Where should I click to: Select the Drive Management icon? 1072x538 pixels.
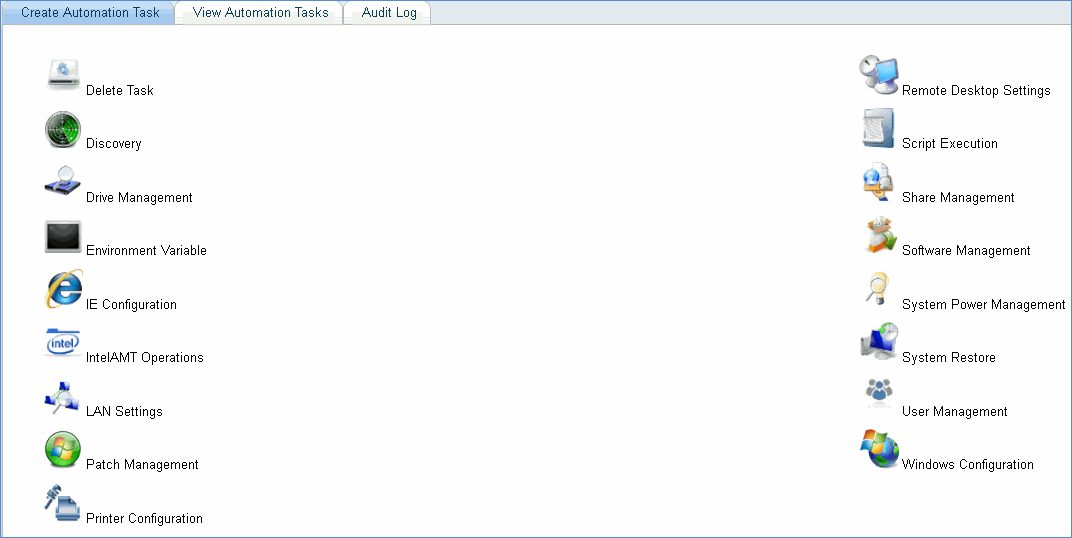(63, 184)
